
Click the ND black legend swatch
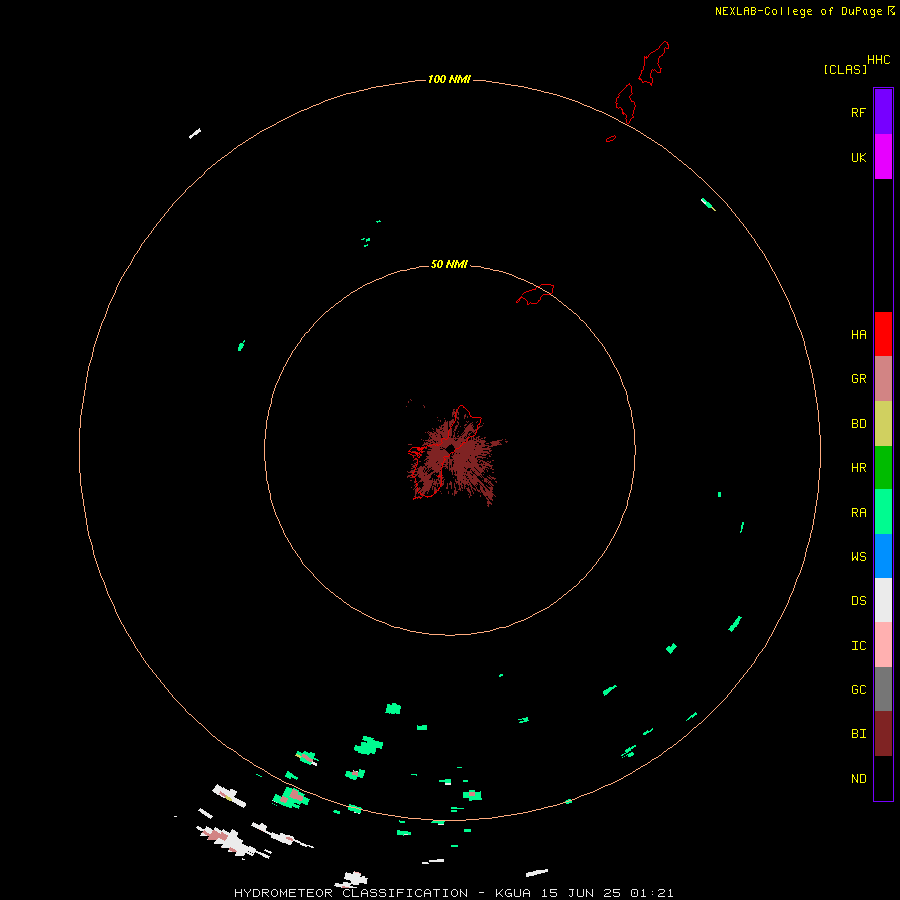coord(883,778)
